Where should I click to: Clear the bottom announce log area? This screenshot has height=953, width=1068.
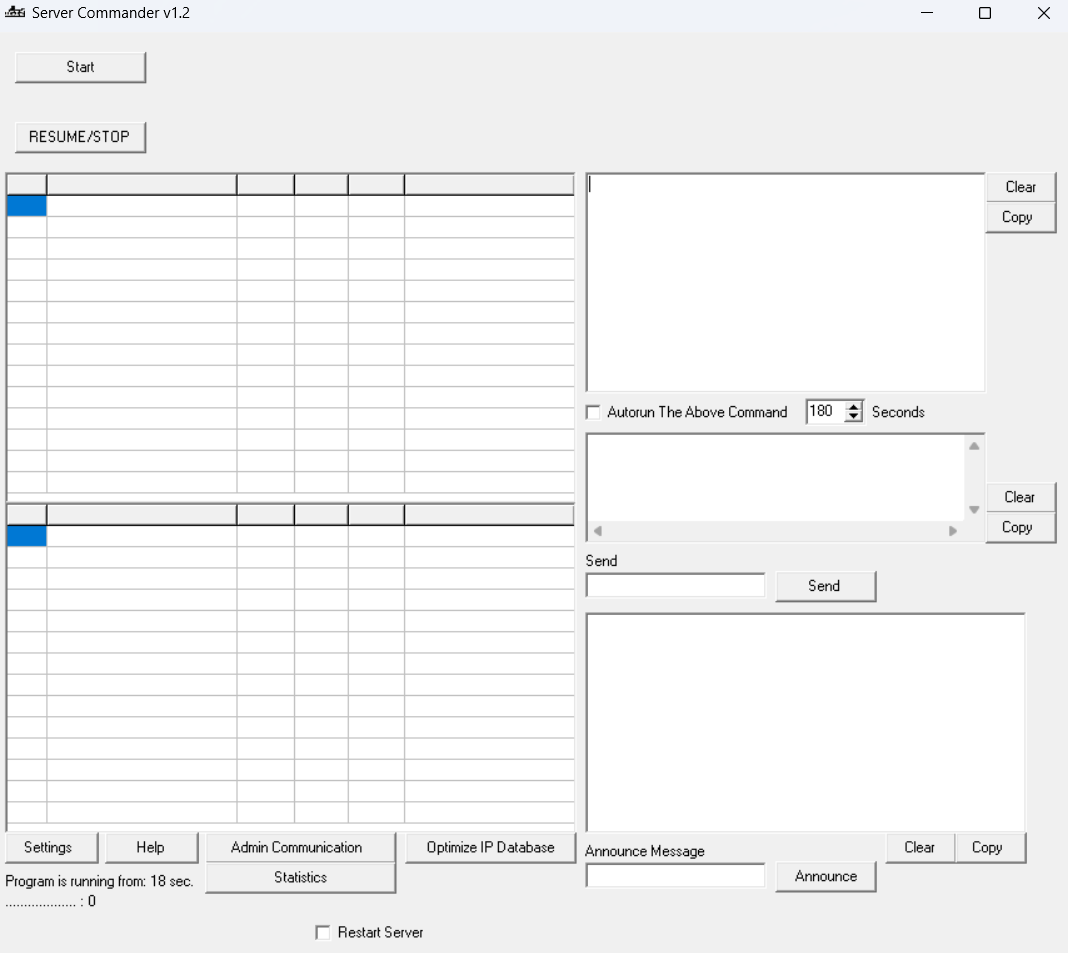(920, 848)
